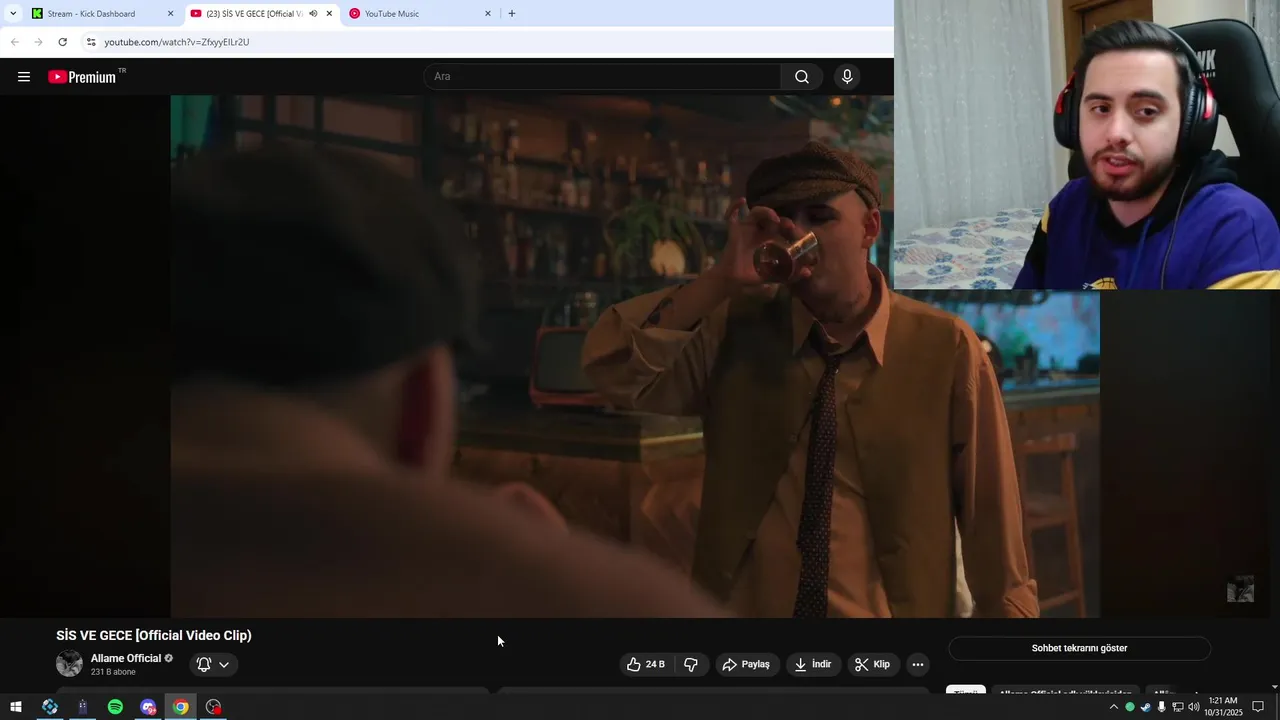
Task: Click the channel watermark in video corner
Action: (1240, 589)
